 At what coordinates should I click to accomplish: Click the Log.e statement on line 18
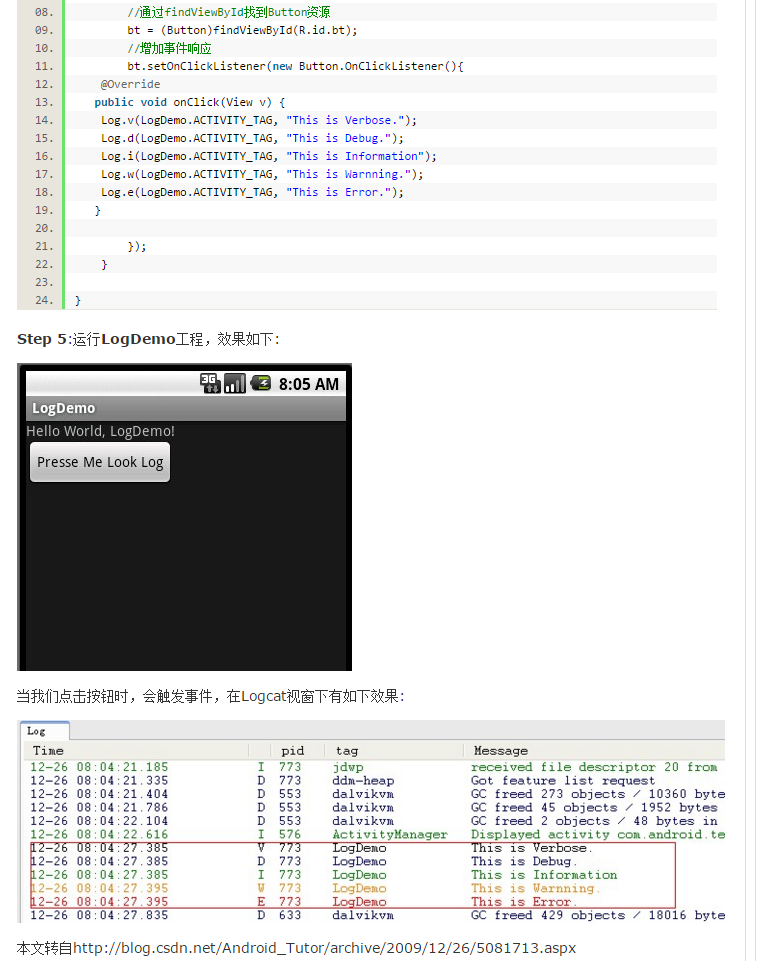[252, 192]
